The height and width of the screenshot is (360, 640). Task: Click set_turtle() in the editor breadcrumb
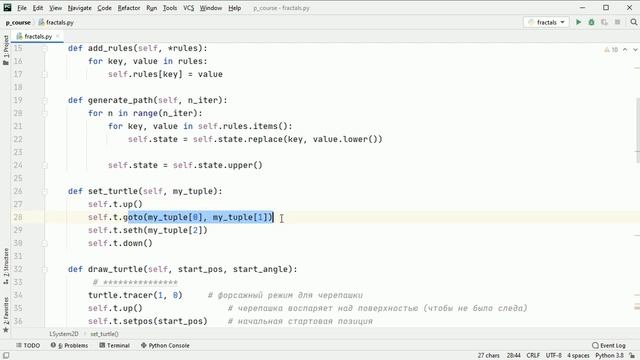[x=104, y=334]
